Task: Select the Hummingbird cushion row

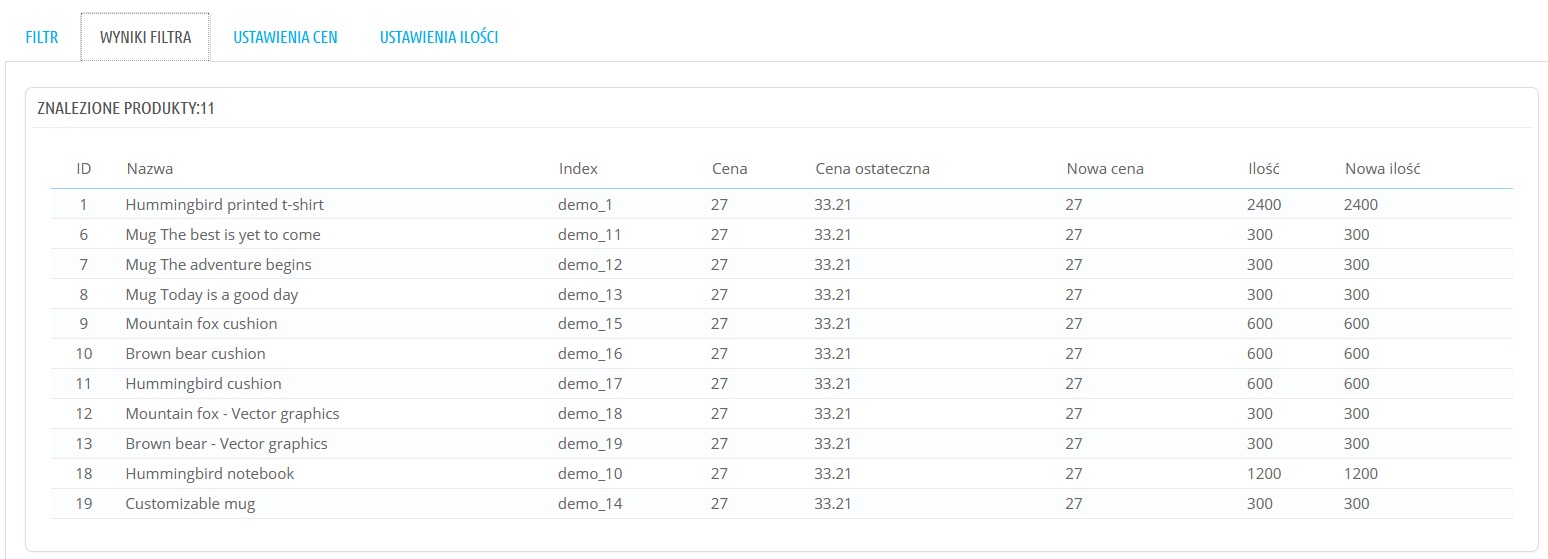Action: pos(781,384)
